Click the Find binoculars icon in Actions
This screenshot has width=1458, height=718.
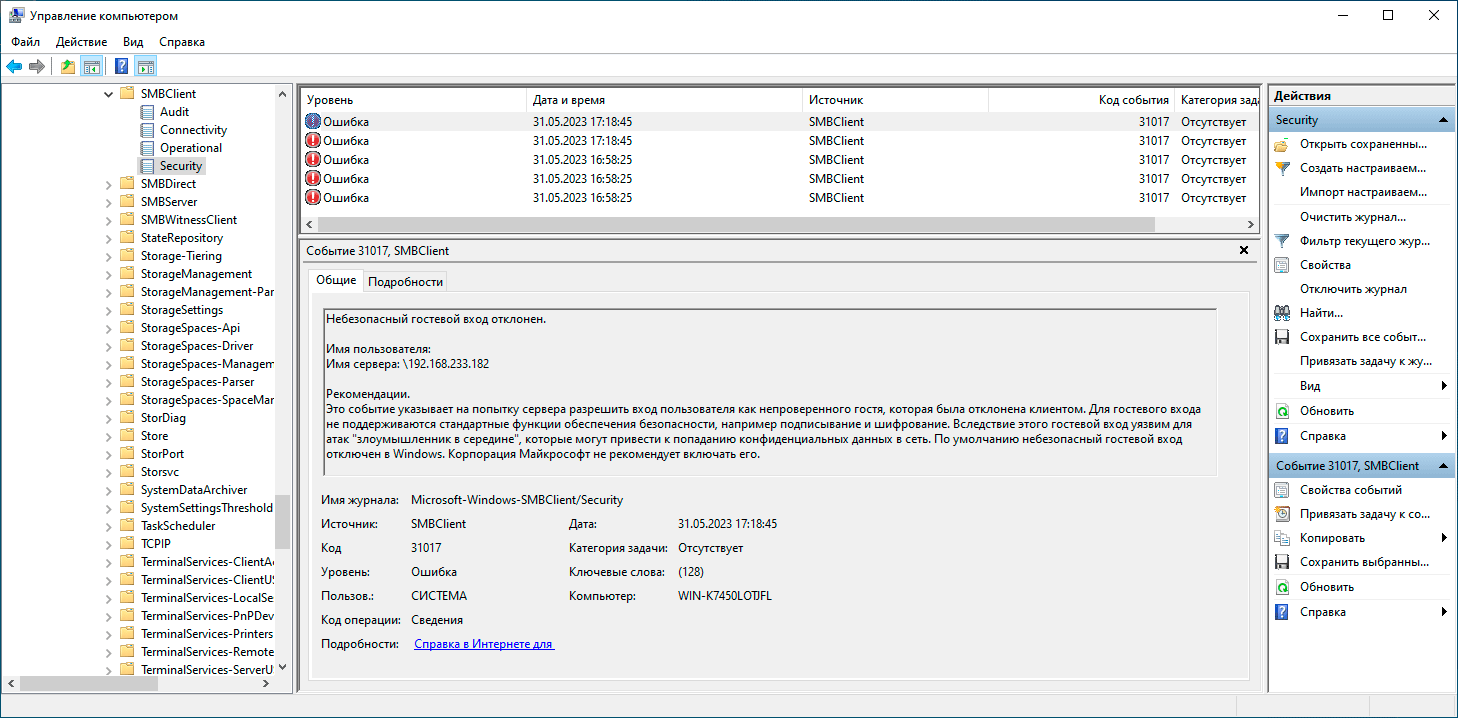click(x=1282, y=313)
